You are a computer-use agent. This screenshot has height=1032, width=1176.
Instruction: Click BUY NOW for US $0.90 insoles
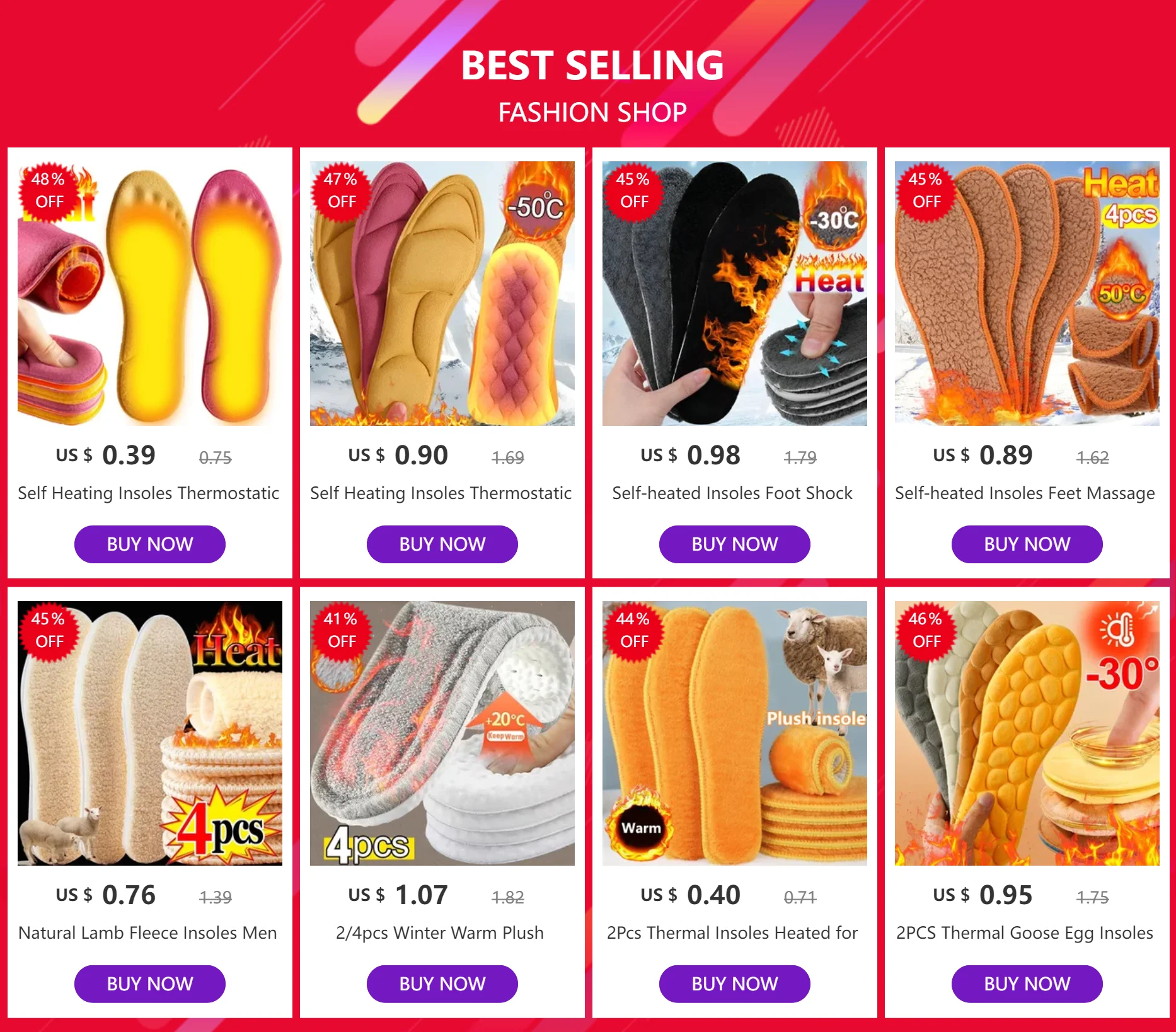pyautogui.click(x=442, y=544)
